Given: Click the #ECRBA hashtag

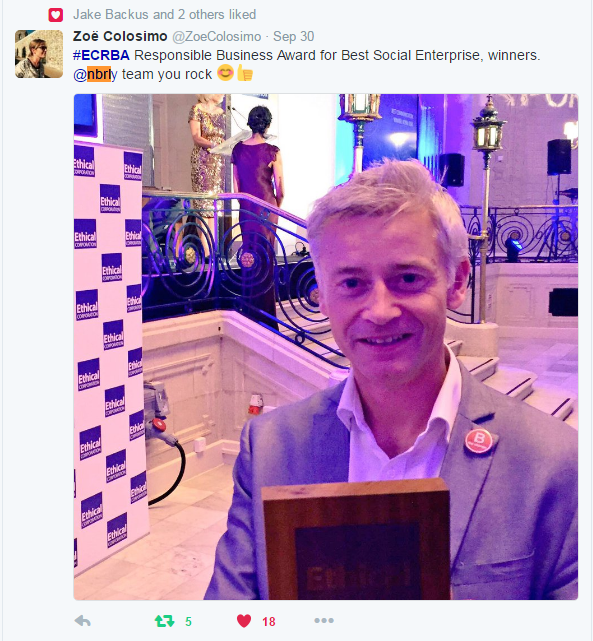Looking at the screenshot, I should (x=101, y=55).
